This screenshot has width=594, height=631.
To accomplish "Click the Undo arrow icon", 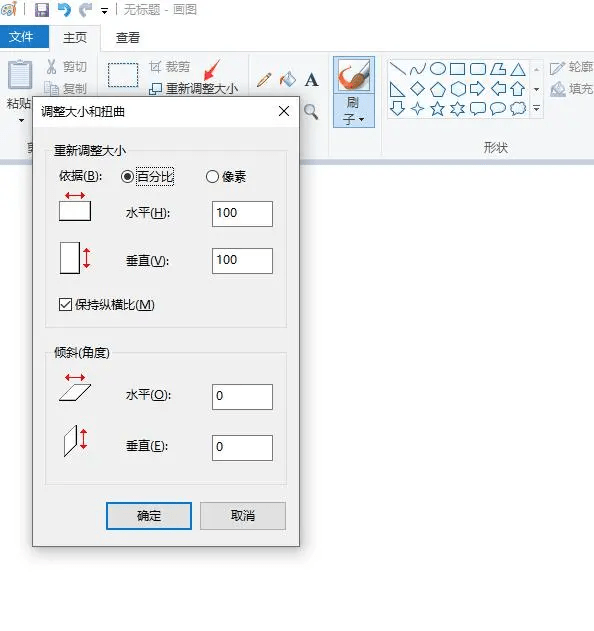I will click(x=64, y=10).
